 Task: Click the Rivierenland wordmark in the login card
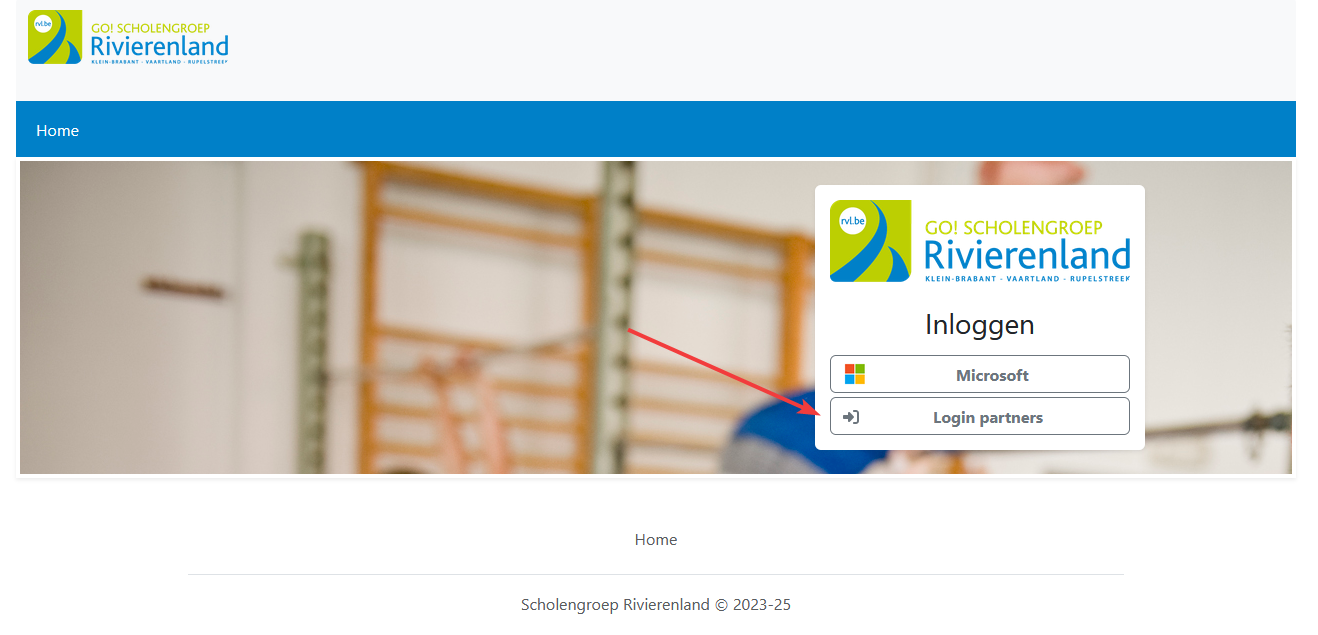pyautogui.click(x=1027, y=254)
